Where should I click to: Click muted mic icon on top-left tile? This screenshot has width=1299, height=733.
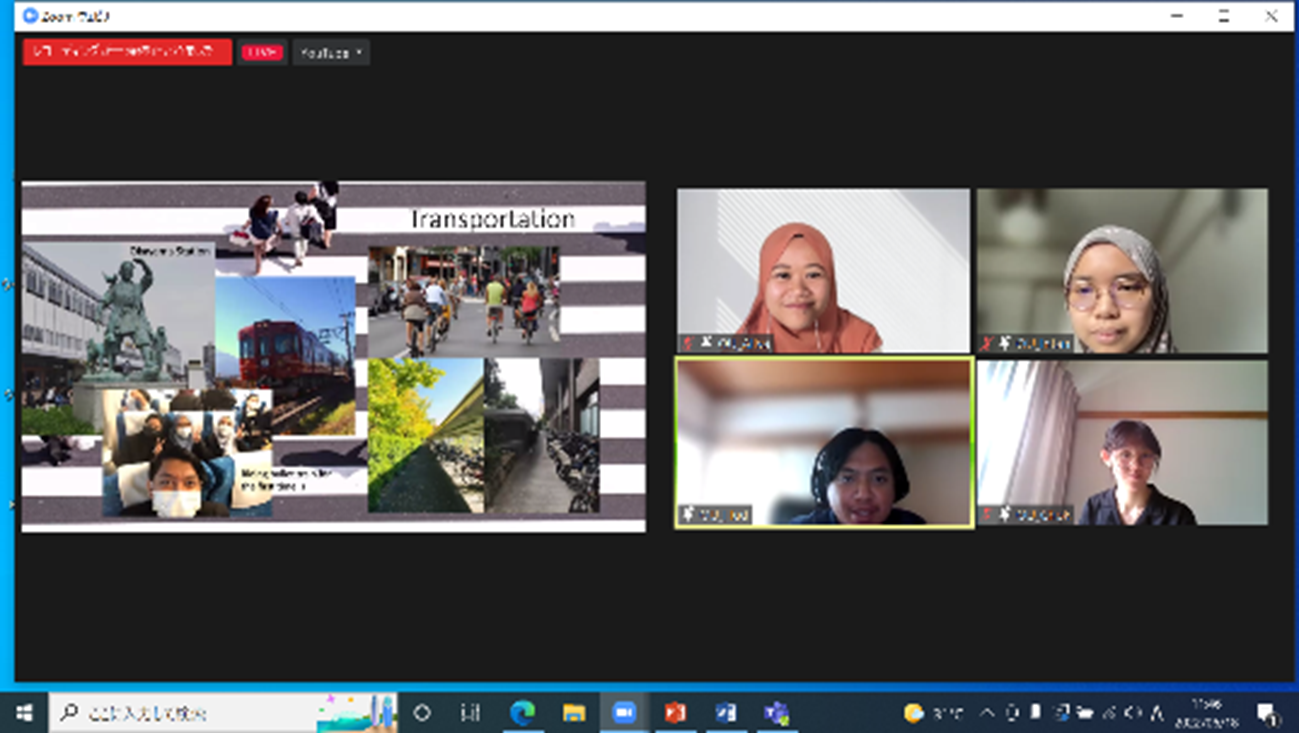click(x=689, y=343)
